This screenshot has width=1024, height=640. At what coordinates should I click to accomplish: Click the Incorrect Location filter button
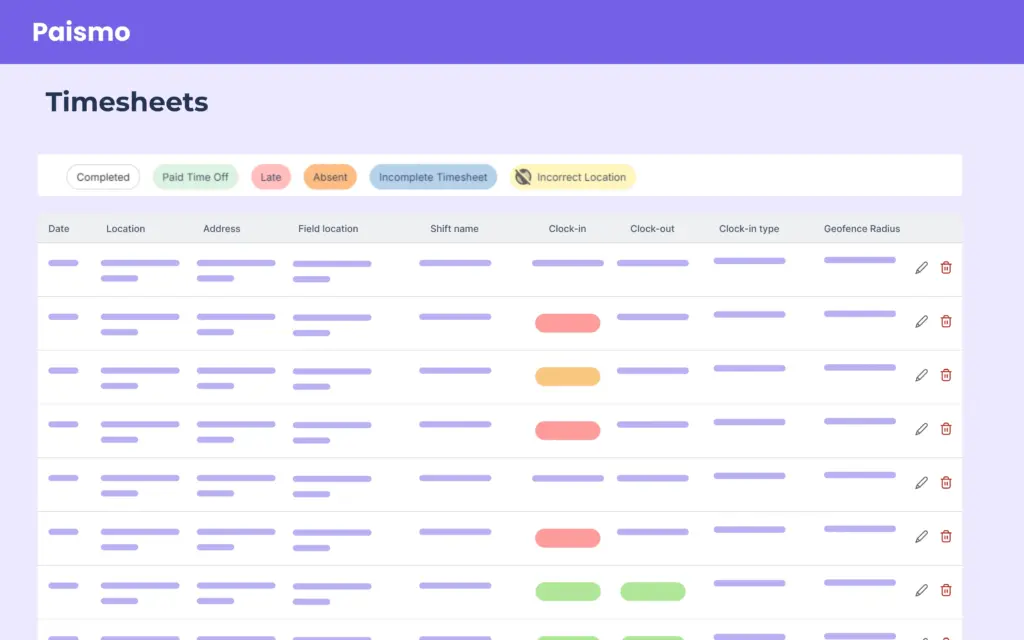point(571,177)
